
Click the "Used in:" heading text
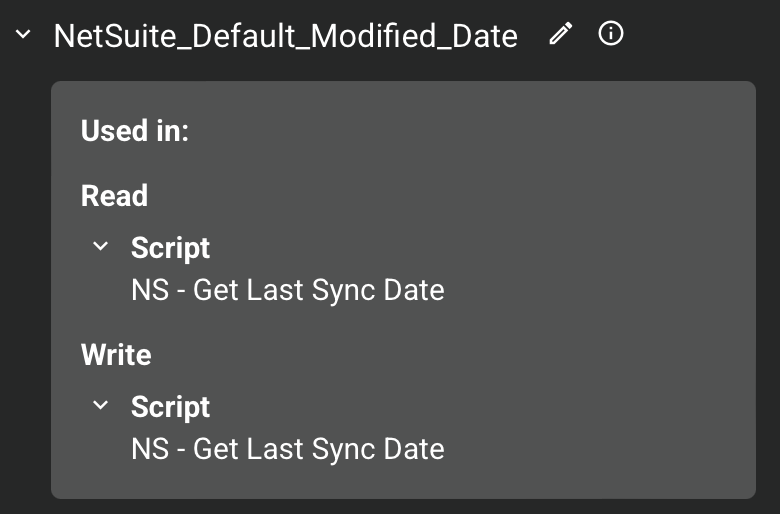point(135,131)
